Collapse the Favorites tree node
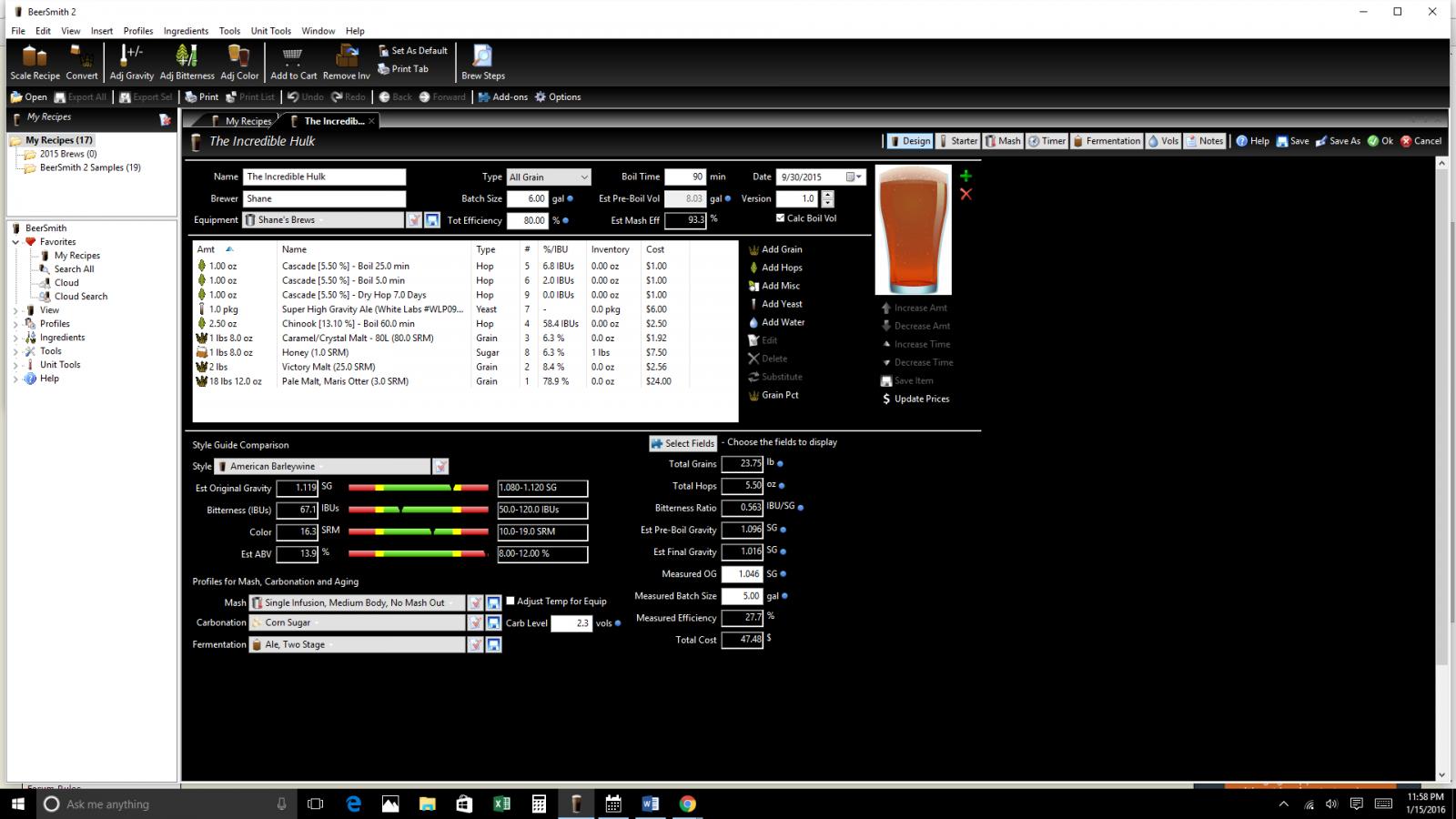This screenshot has height=819, width=1456. [x=15, y=242]
